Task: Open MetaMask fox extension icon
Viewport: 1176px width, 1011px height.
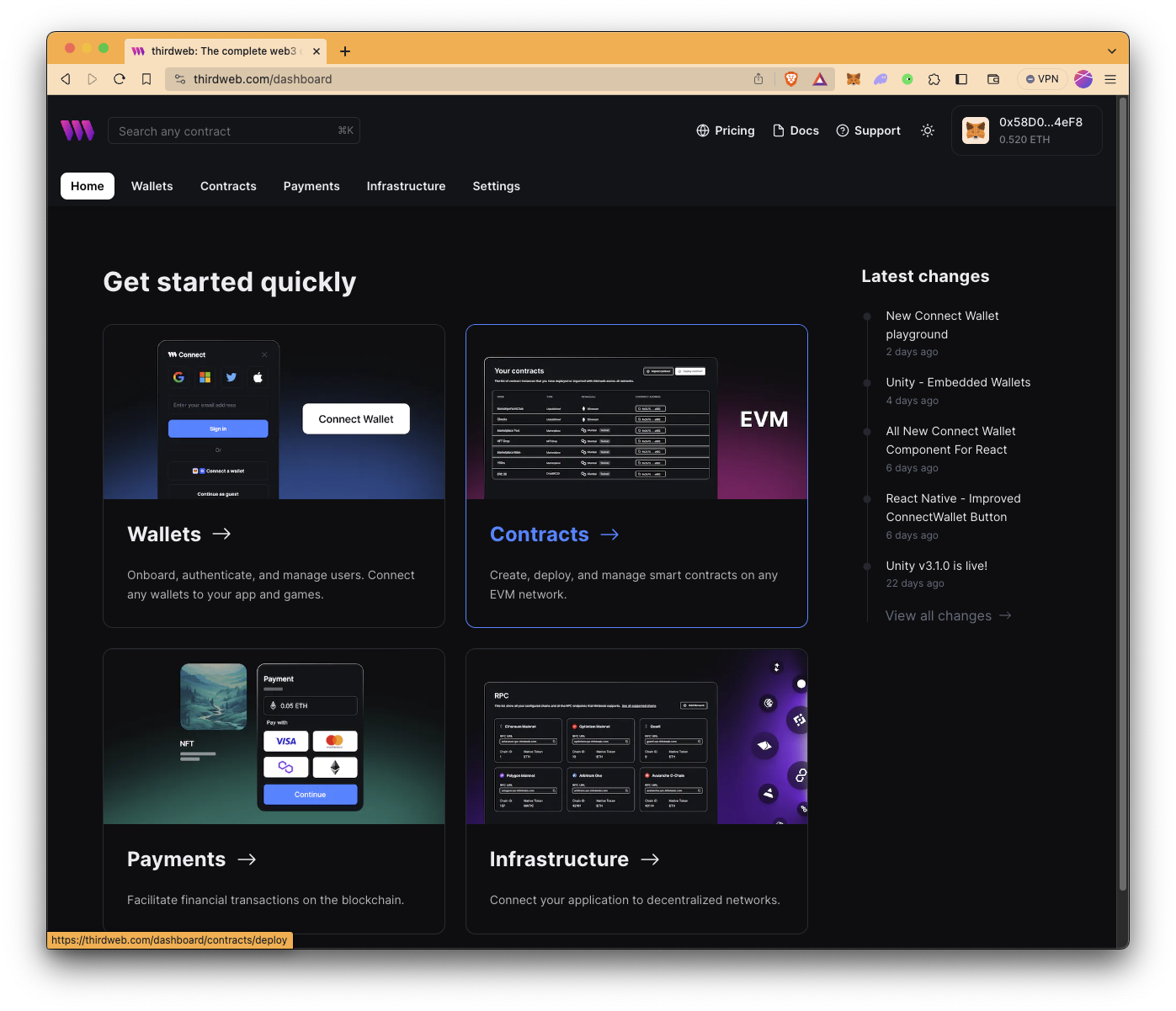Action: 854,79
